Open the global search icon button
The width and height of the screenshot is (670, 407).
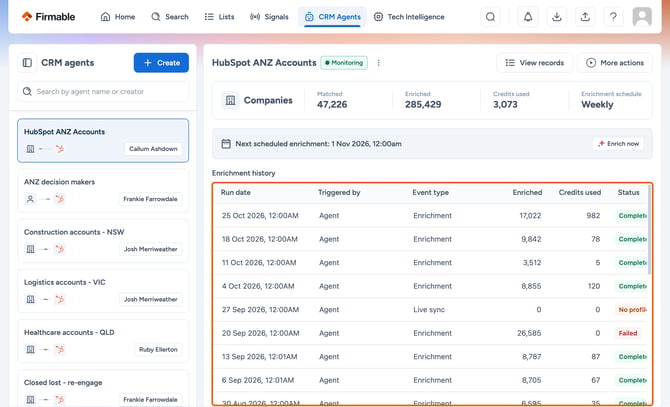coord(491,17)
